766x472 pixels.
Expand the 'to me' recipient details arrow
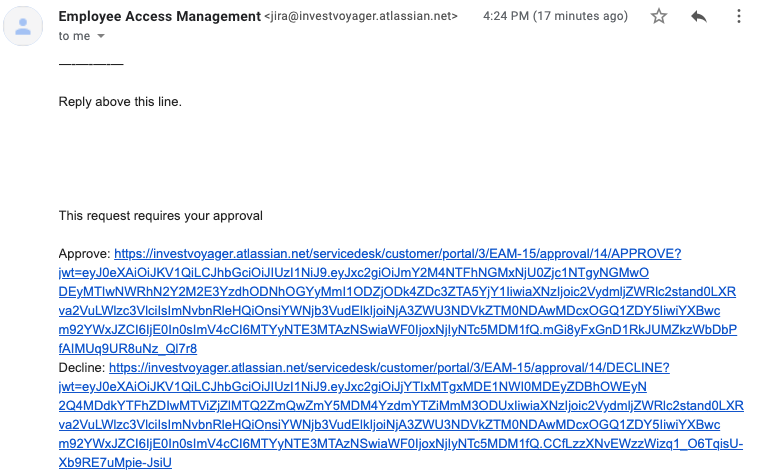(101, 36)
